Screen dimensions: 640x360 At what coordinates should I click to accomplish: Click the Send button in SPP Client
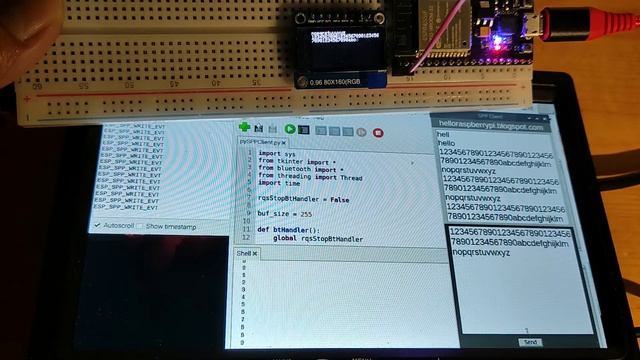(531, 342)
